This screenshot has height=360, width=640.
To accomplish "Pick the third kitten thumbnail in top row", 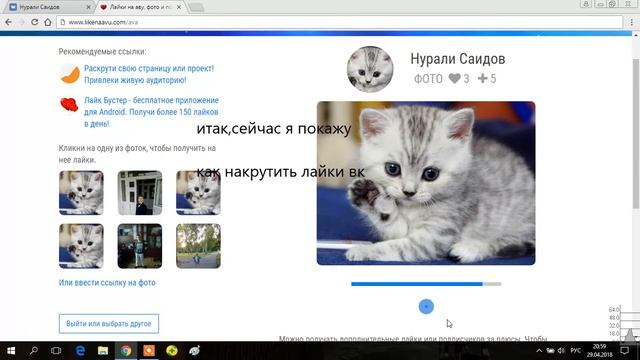I will 198,193.
